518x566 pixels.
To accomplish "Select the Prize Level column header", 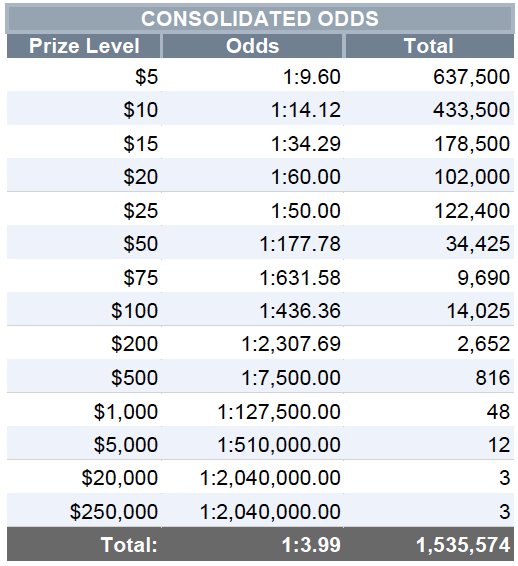I will click(84, 46).
